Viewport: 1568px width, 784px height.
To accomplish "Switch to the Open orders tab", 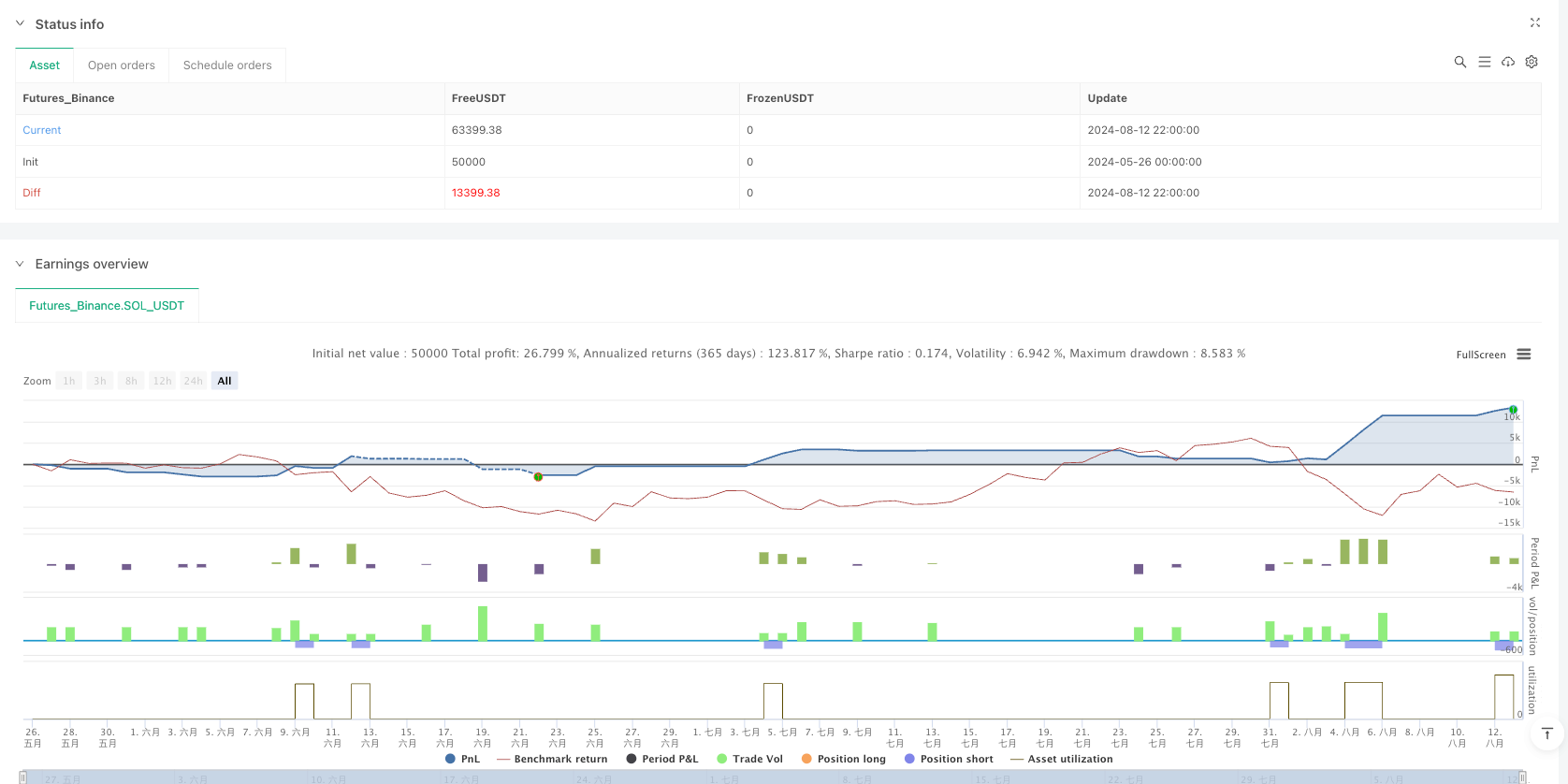I will click(121, 65).
